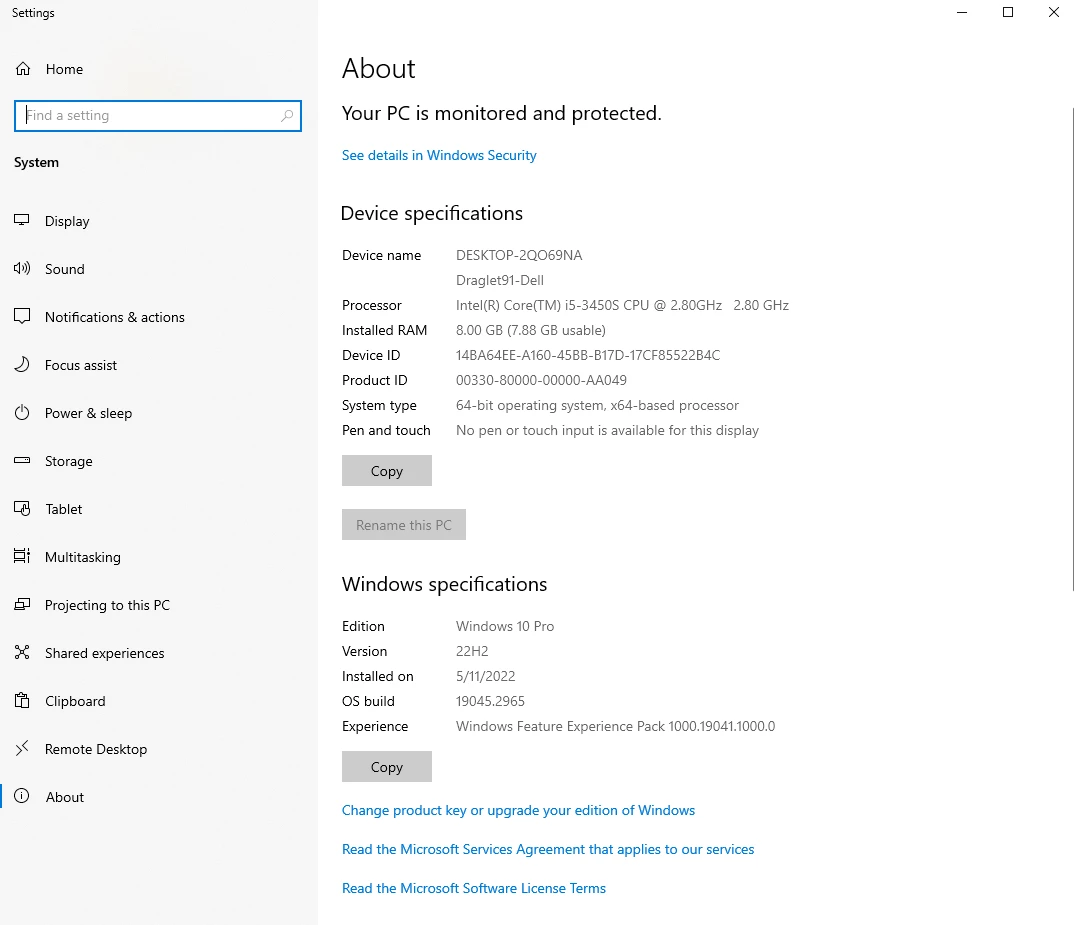Click the vertical scrollbar on right edge

[x=1072, y=349]
